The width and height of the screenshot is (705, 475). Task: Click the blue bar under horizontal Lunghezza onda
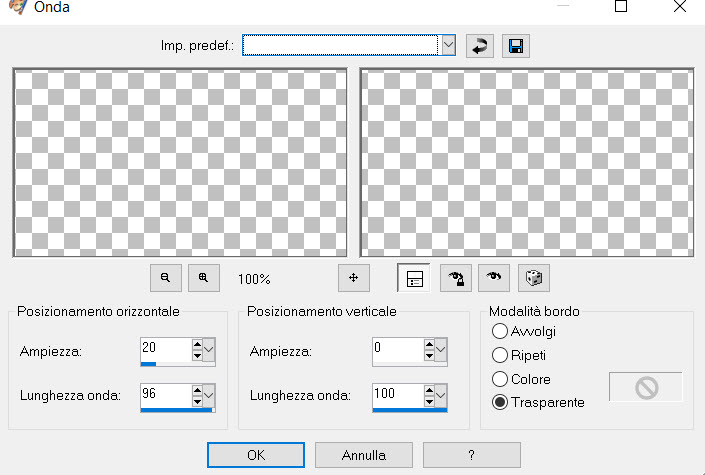pyautogui.click(x=177, y=410)
